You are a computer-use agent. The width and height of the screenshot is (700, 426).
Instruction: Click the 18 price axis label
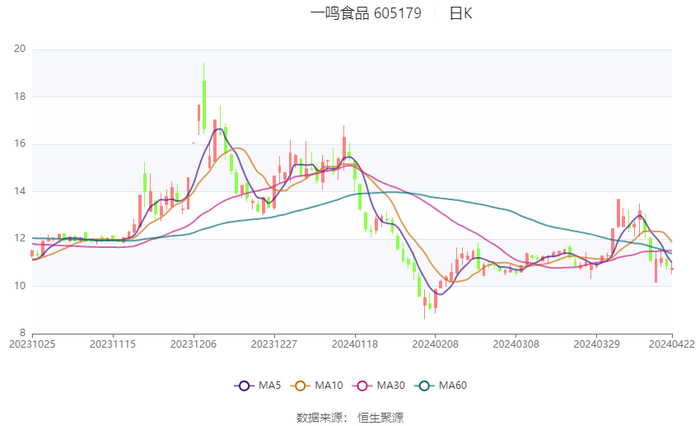(20, 96)
